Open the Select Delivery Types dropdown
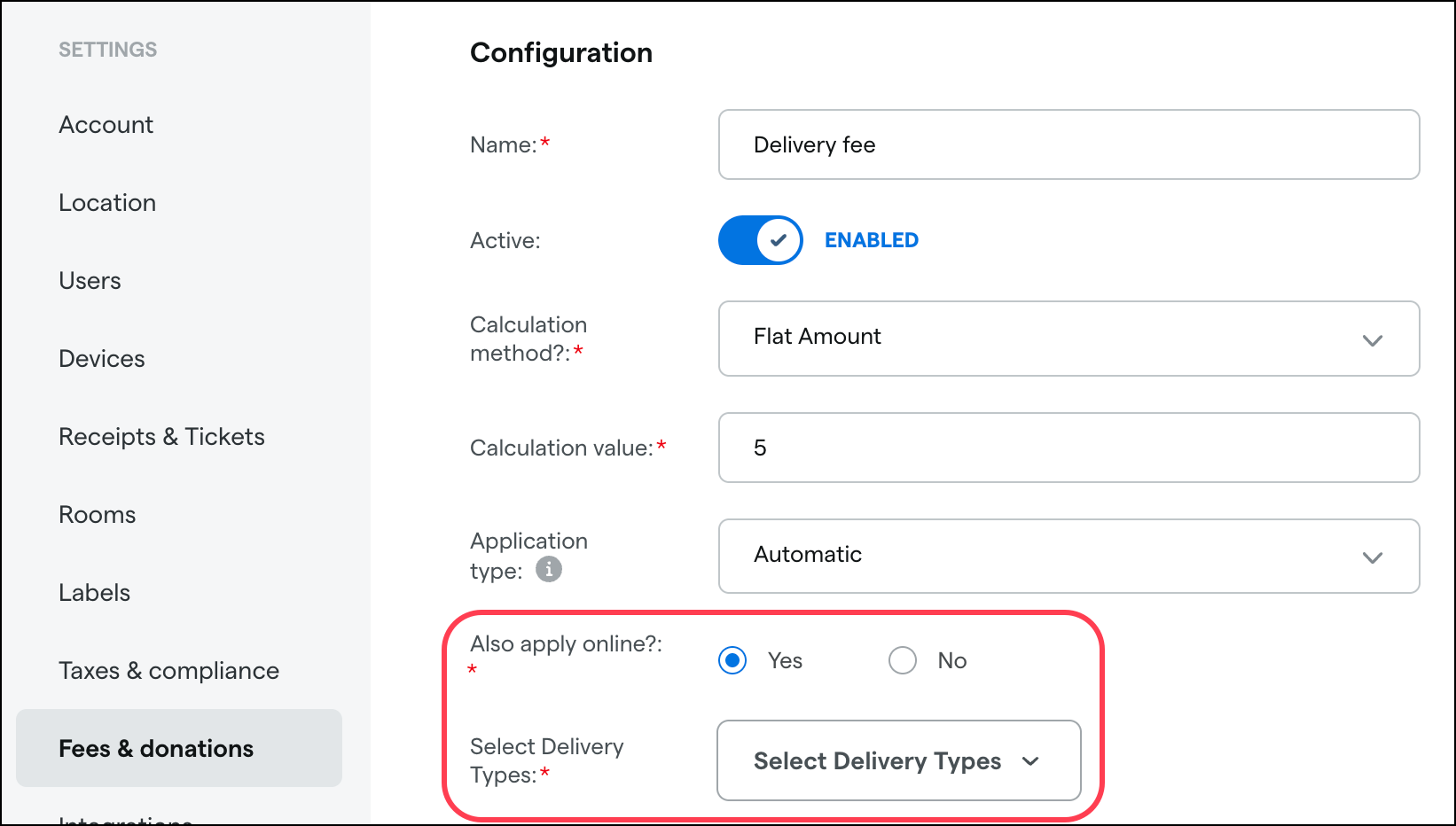Viewport: 1456px width, 826px height. pyautogui.click(x=898, y=760)
